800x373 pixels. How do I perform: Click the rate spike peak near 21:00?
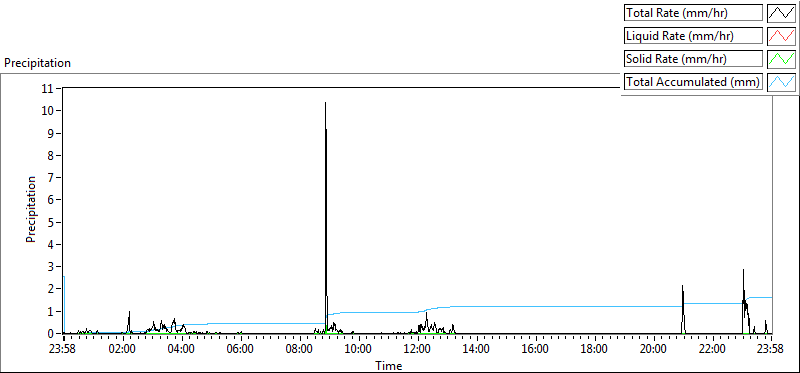(x=683, y=286)
